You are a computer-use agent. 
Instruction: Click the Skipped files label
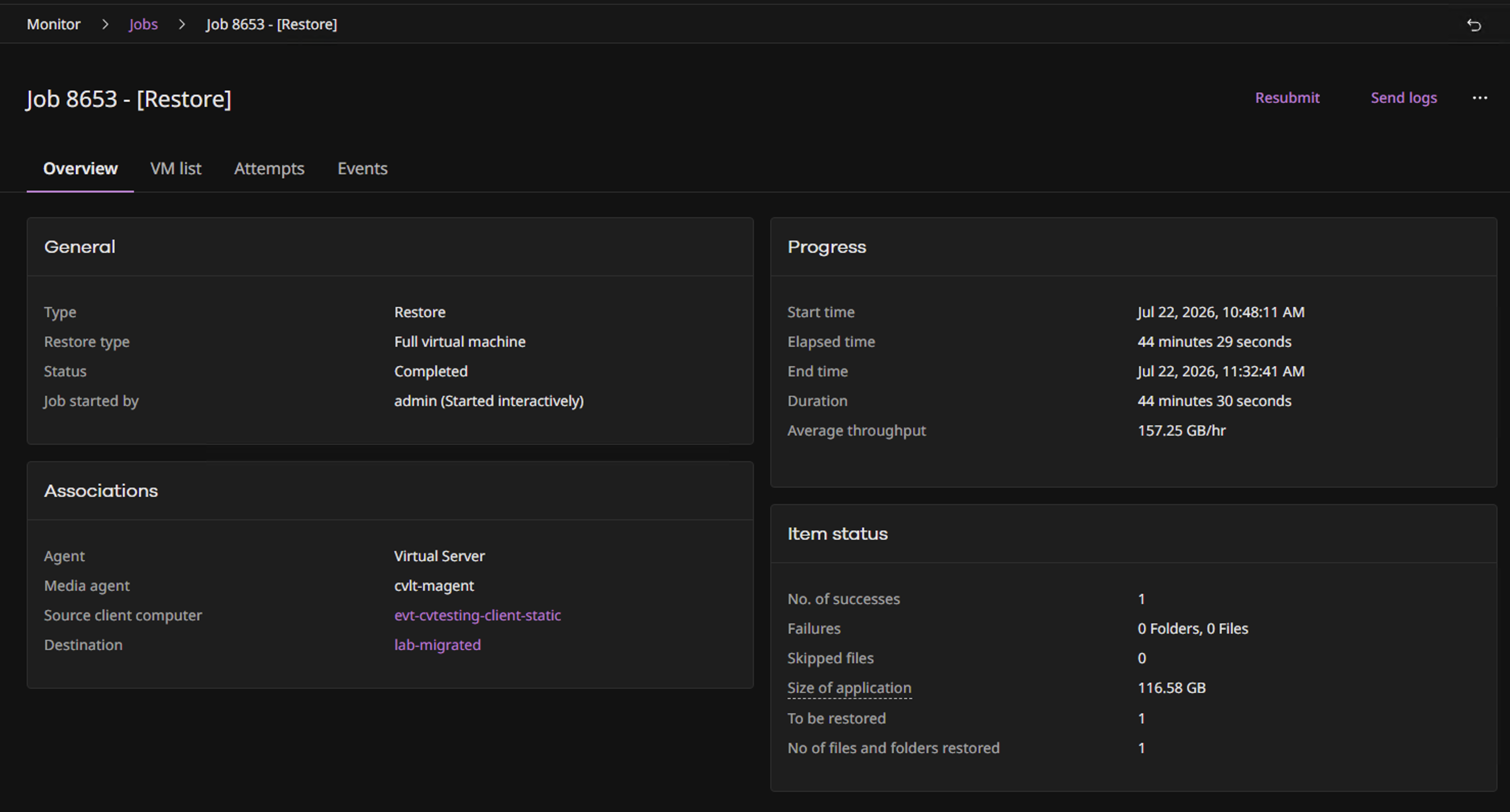[830, 658]
